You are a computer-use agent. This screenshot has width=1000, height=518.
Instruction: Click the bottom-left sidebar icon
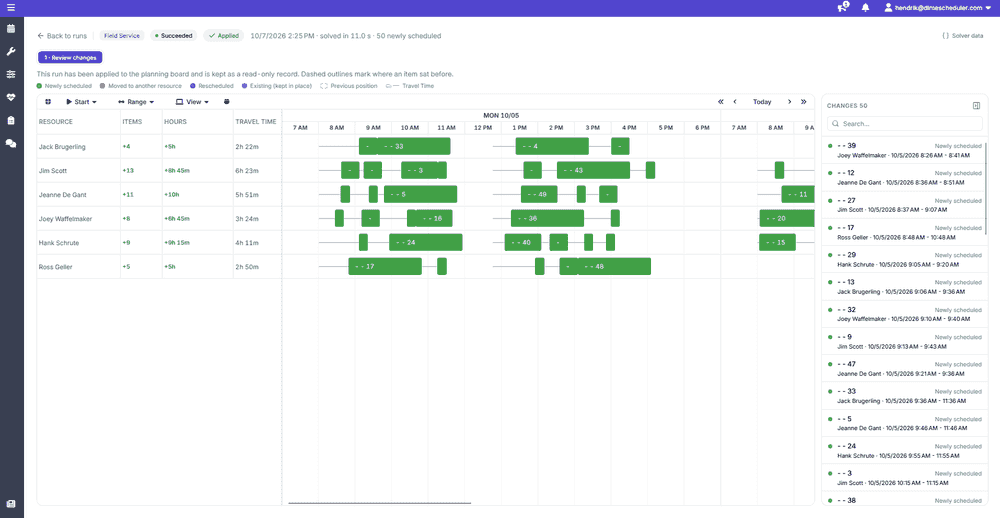coord(11,504)
